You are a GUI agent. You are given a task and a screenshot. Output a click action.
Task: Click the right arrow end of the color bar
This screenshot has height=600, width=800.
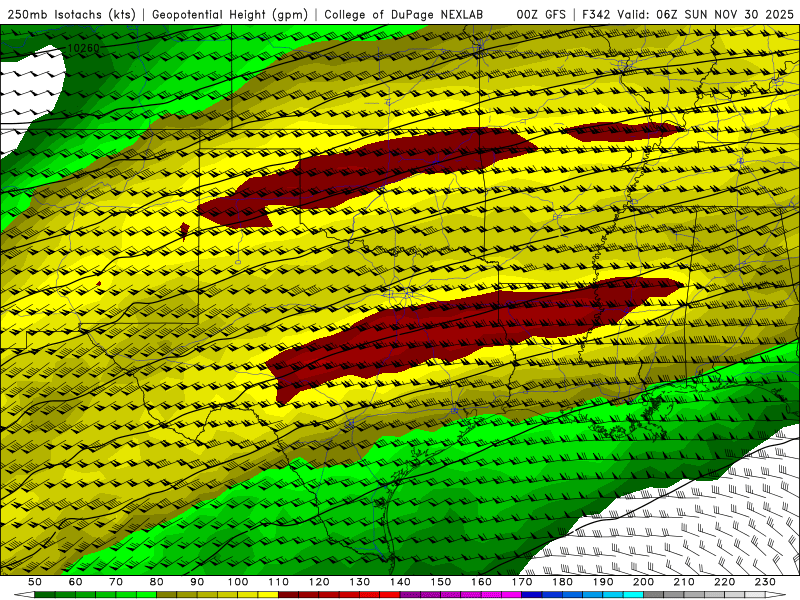776,594
